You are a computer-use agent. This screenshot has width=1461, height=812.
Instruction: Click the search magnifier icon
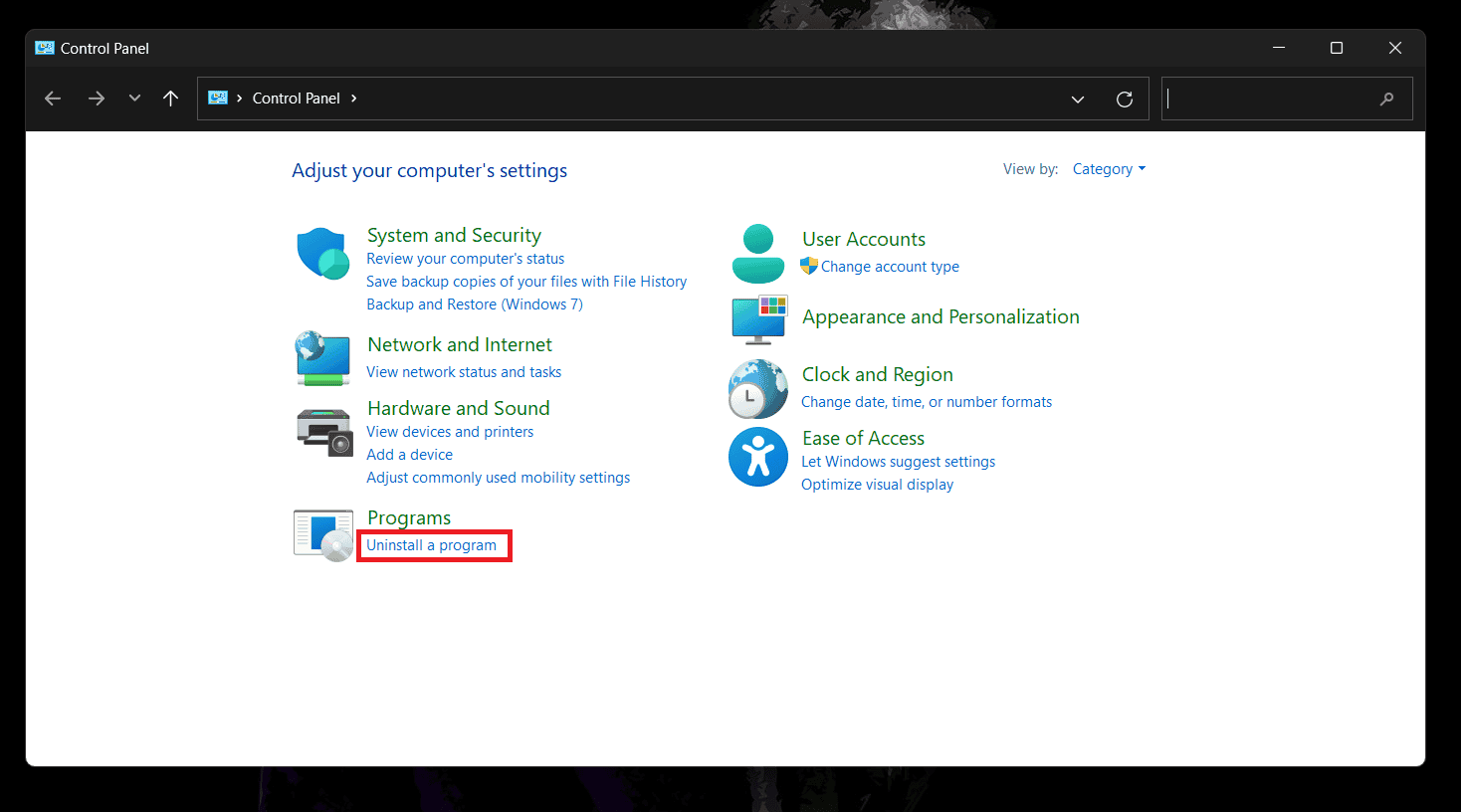[x=1387, y=99]
